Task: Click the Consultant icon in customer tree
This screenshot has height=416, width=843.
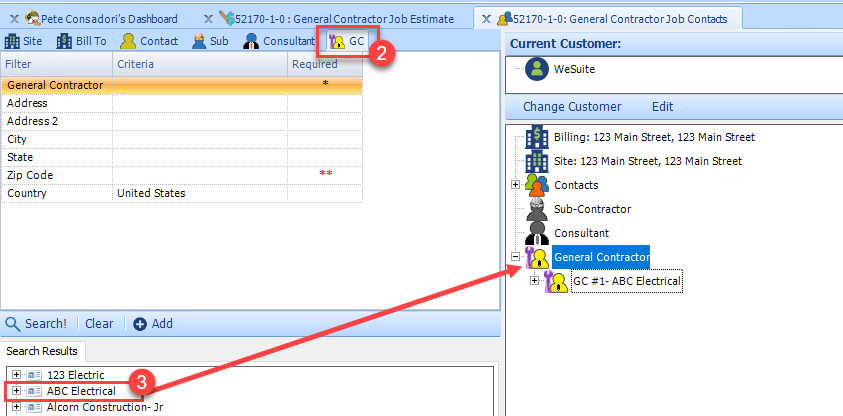Action: tap(536, 233)
